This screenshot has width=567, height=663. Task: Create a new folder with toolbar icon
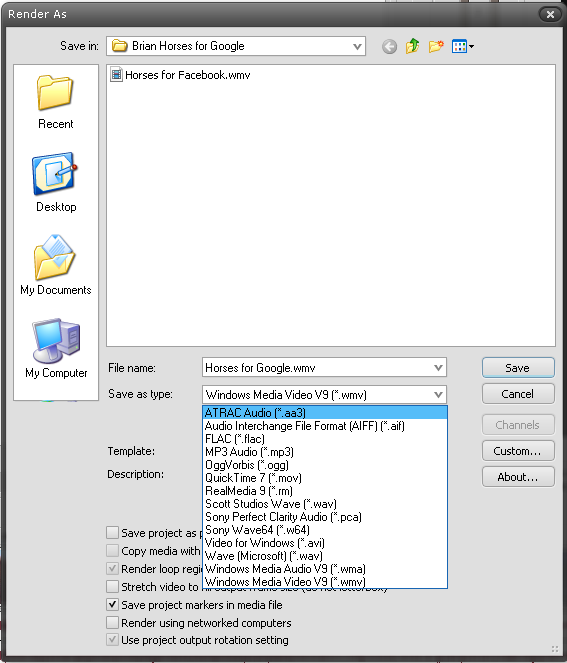point(436,46)
